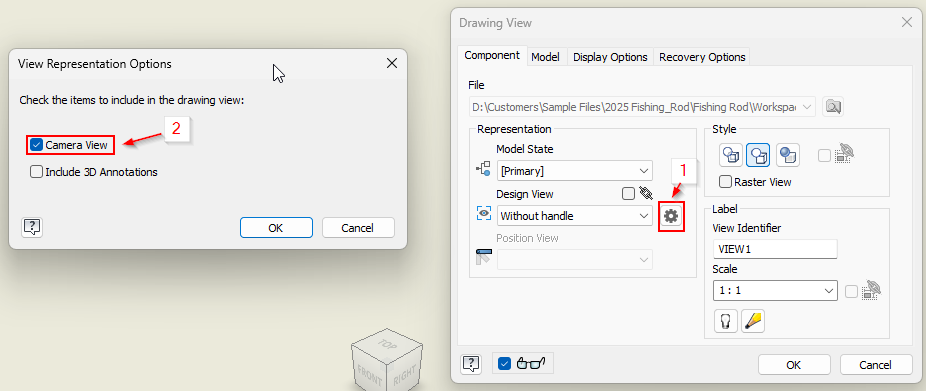Close the View Representation Options dialog
This screenshot has width=926, height=391.
pyautogui.click(x=392, y=63)
